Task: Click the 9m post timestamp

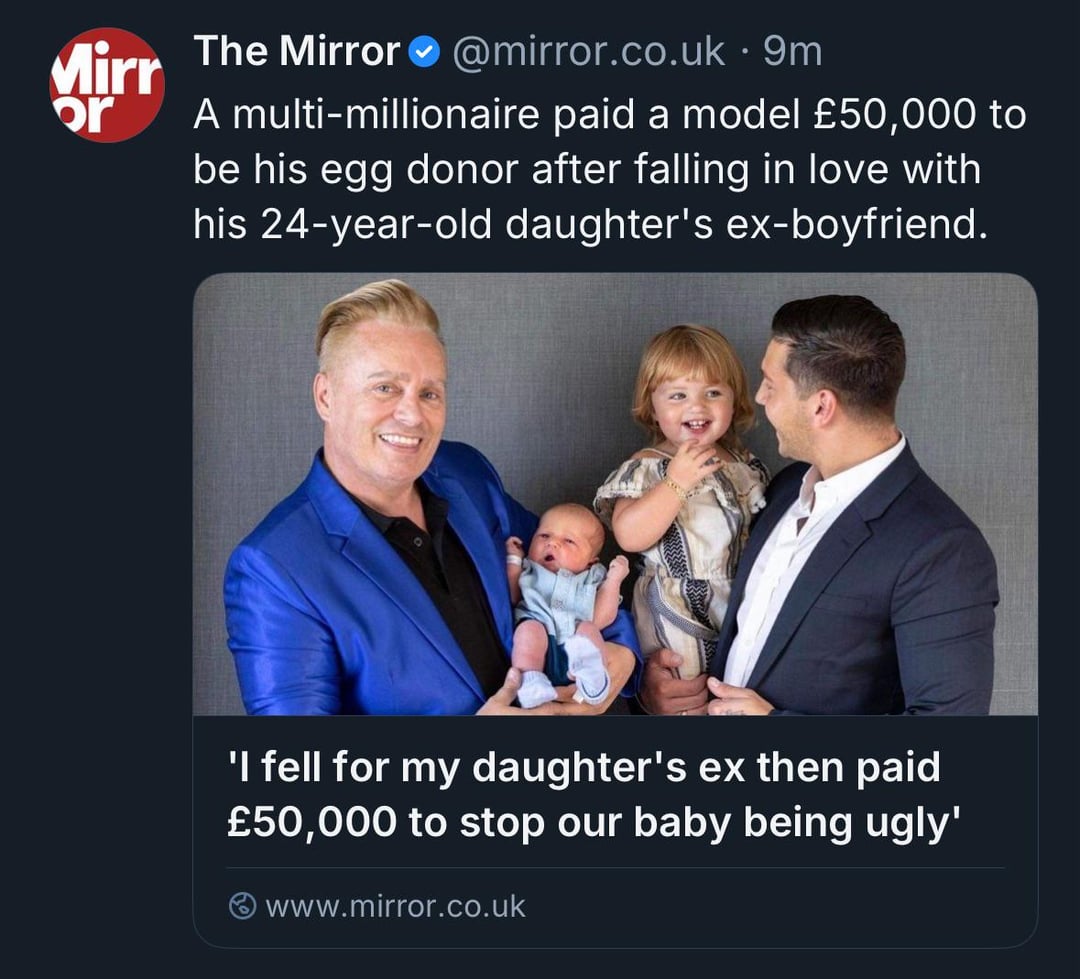Action: pyautogui.click(x=792, y=52)
